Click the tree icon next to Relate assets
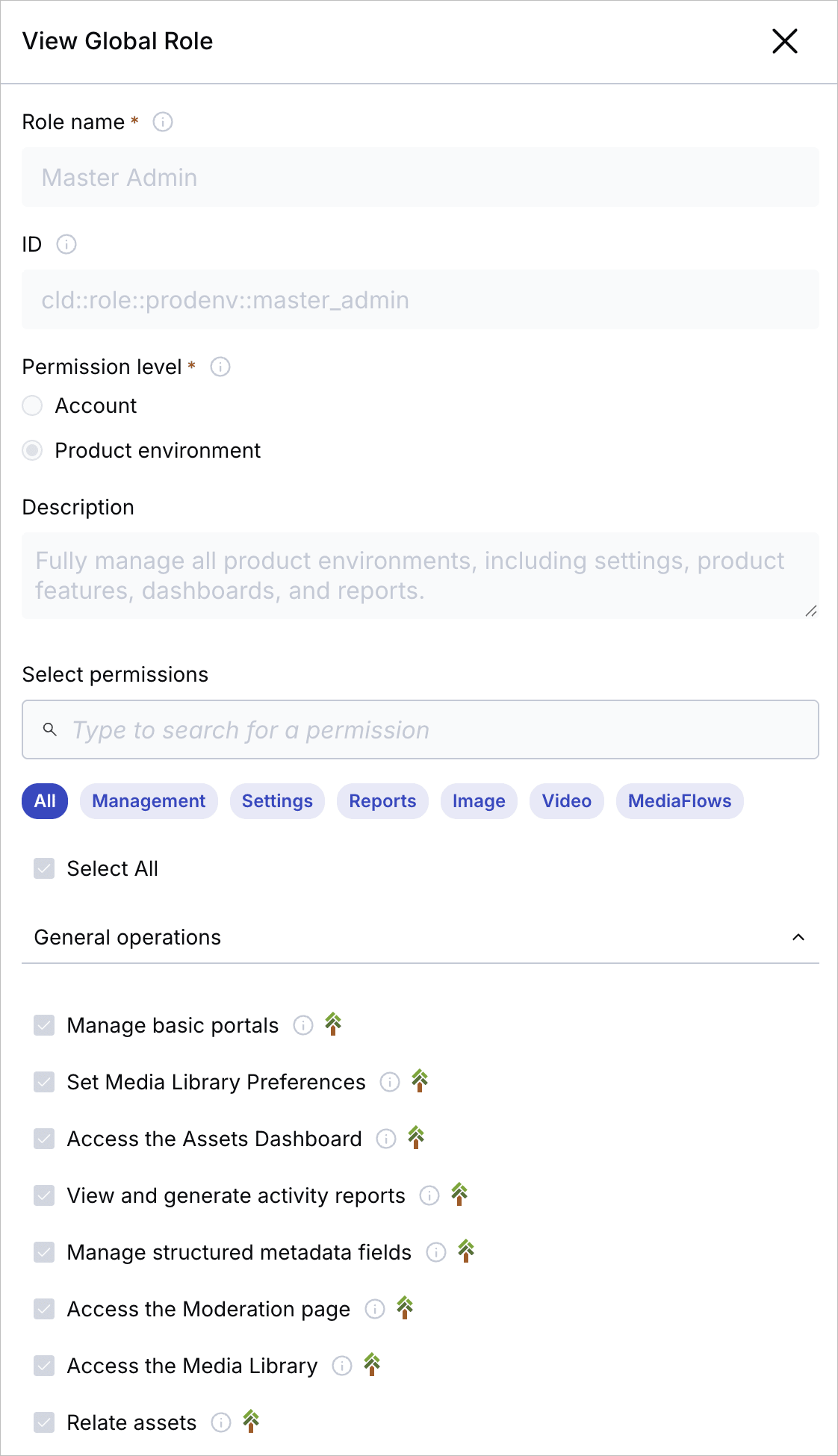838x1456 pixels. (x=251, y=1422)
